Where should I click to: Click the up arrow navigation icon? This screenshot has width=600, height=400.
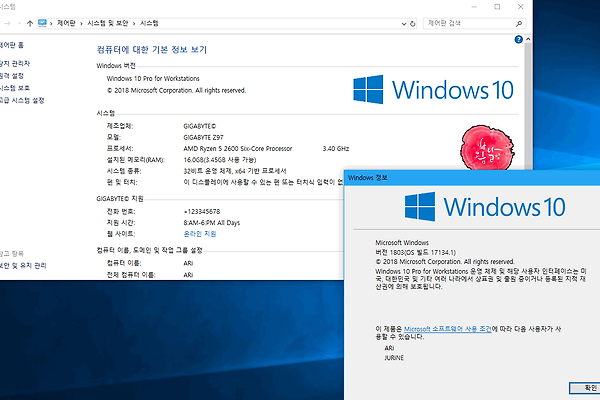click(x=28, y=21)
